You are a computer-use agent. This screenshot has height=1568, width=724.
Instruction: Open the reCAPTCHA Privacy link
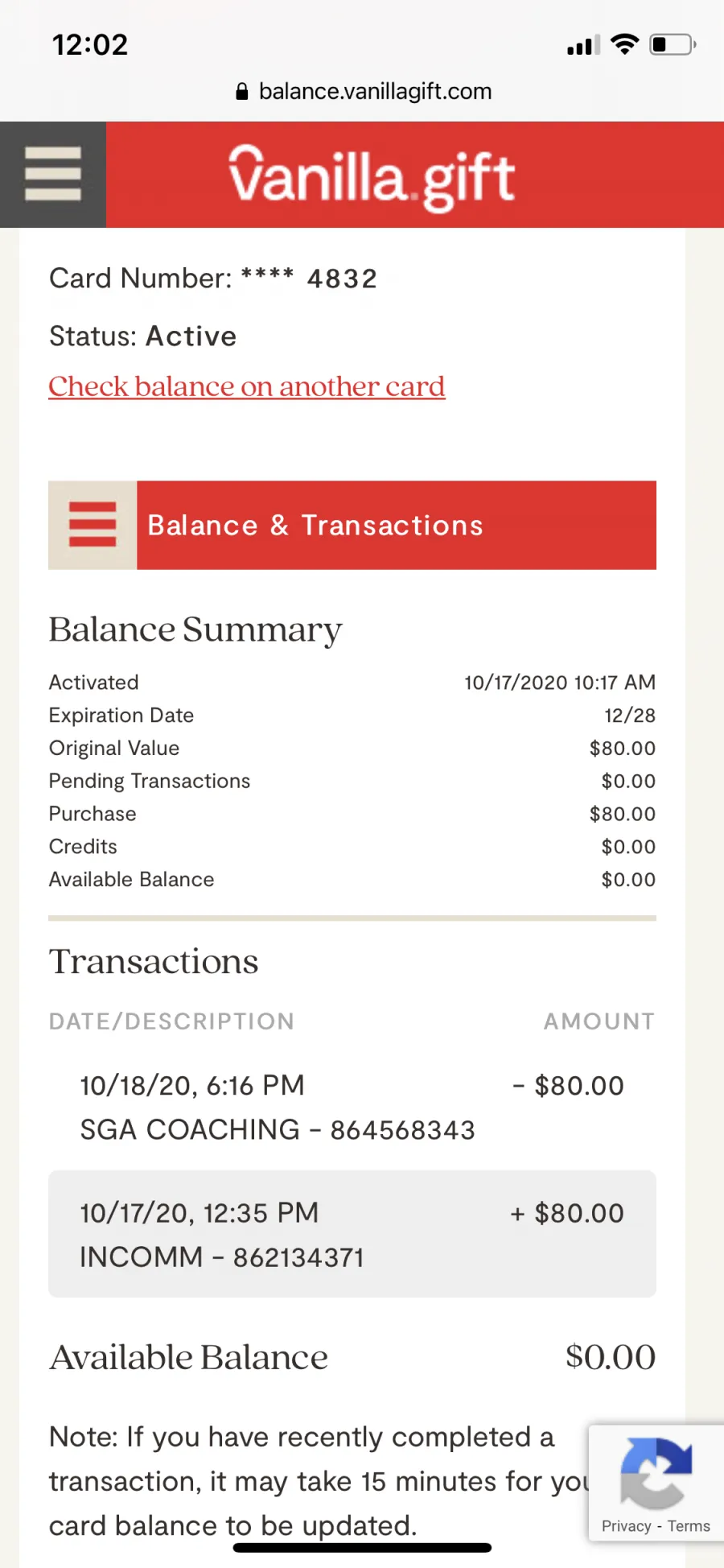[x=626, y=1526]
